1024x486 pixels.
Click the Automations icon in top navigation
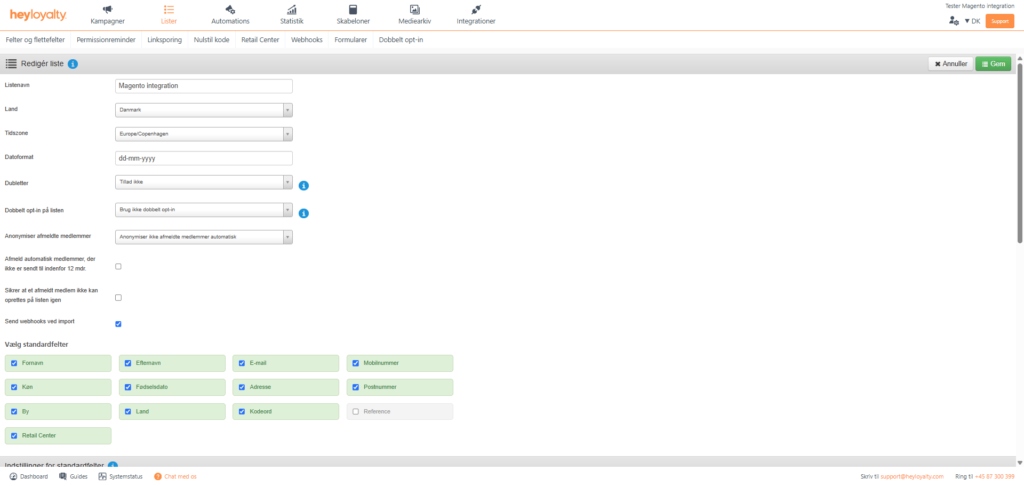click(230, 9)
